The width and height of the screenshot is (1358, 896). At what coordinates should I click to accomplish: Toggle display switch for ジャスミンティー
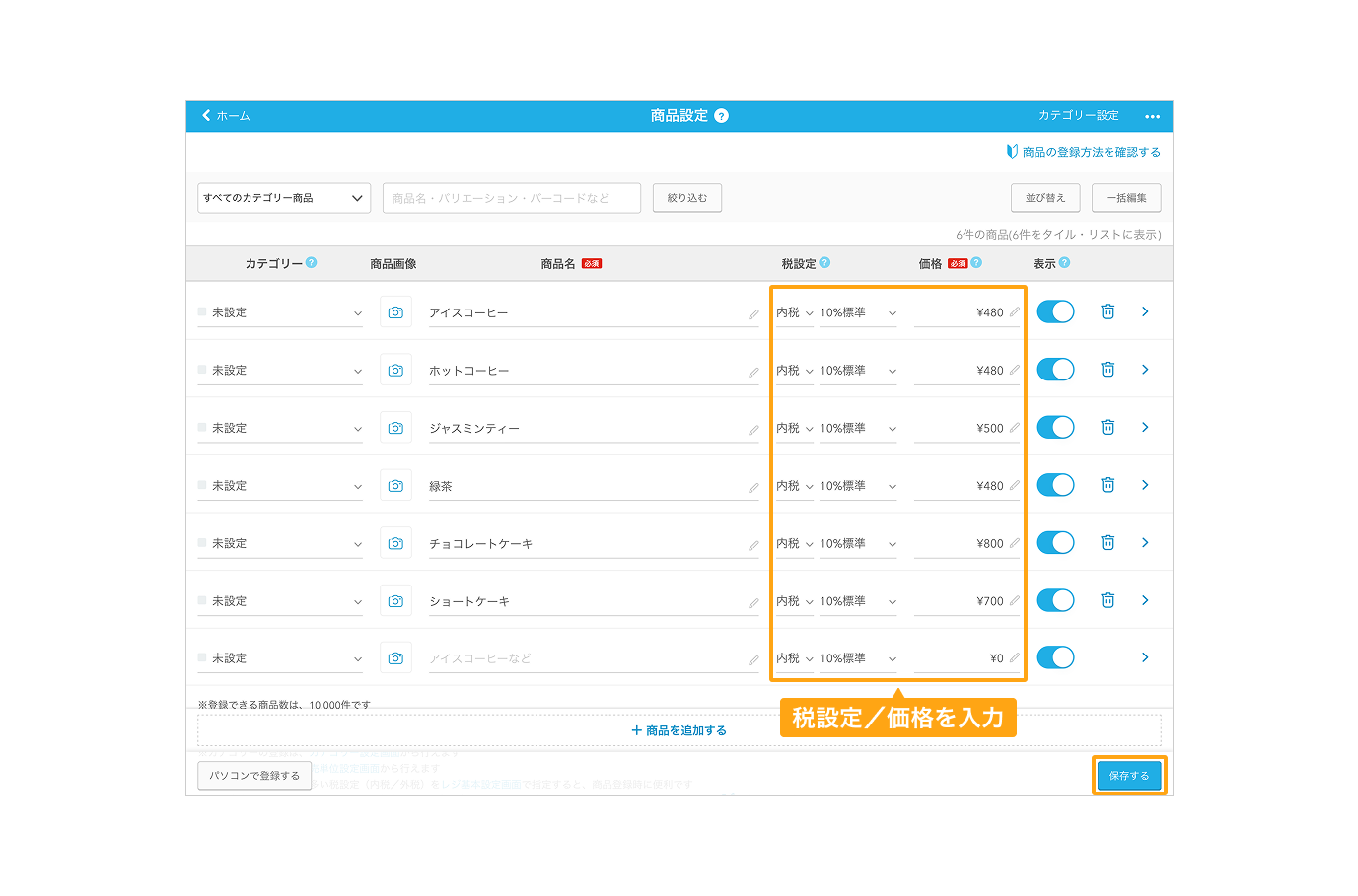click(x=1055, y=427)
